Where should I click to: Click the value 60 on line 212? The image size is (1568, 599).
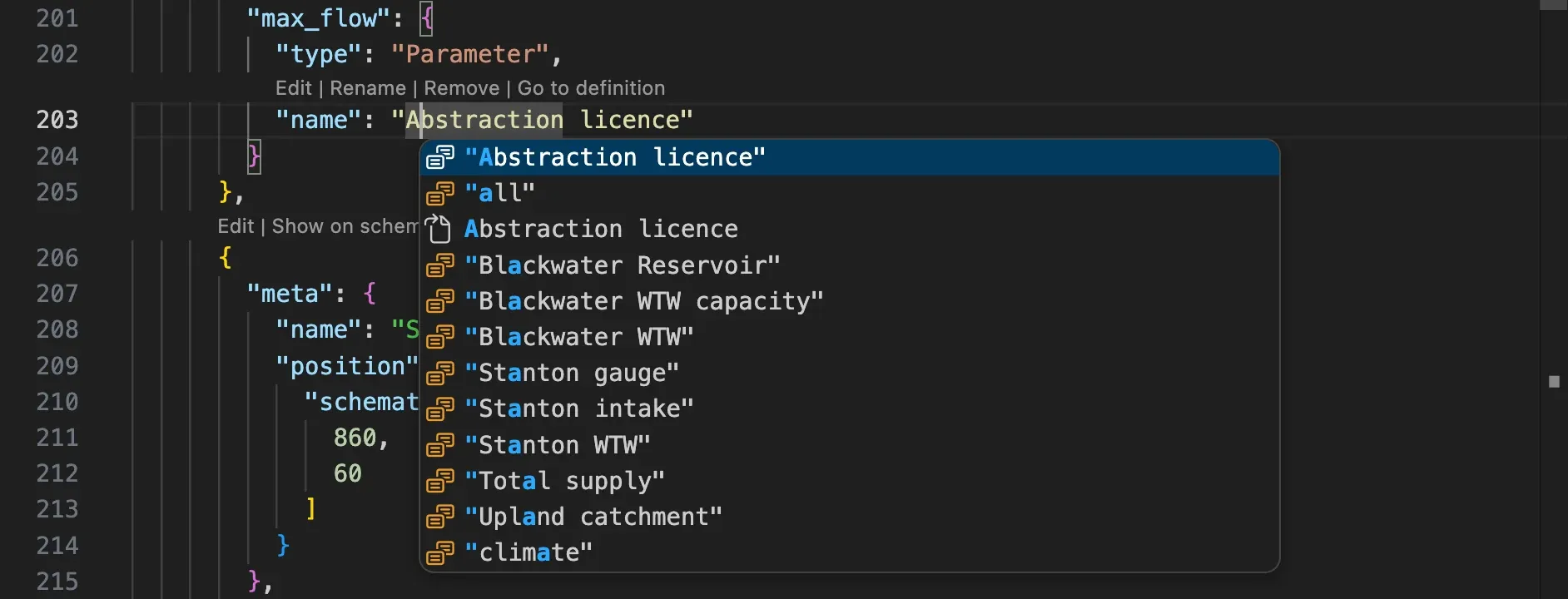click(x=348, y=473)
